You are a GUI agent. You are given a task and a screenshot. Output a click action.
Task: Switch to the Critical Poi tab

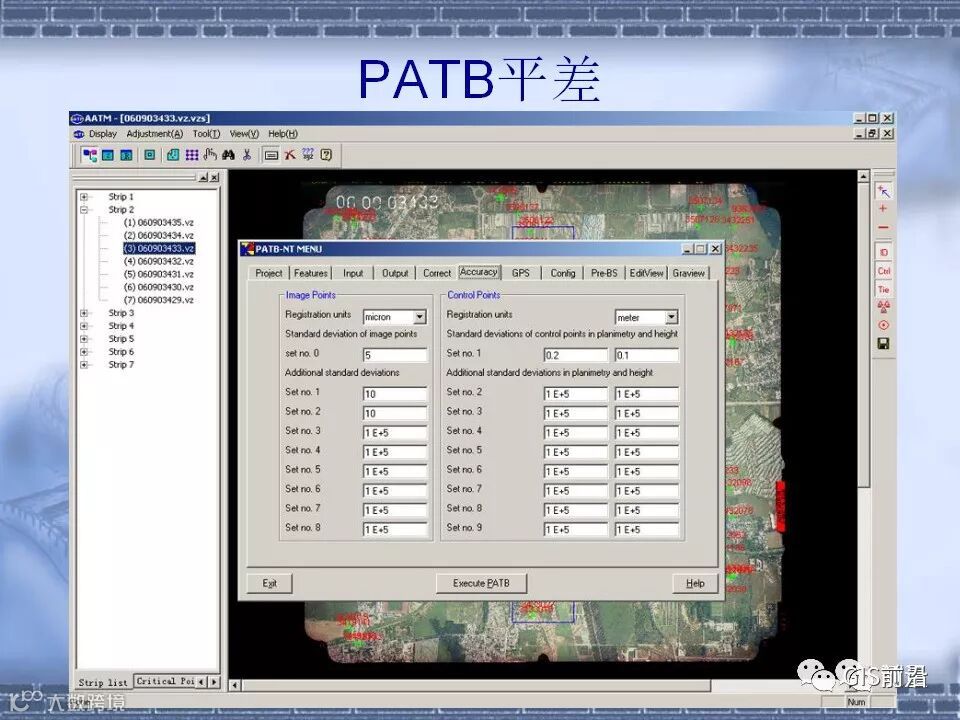165,681
